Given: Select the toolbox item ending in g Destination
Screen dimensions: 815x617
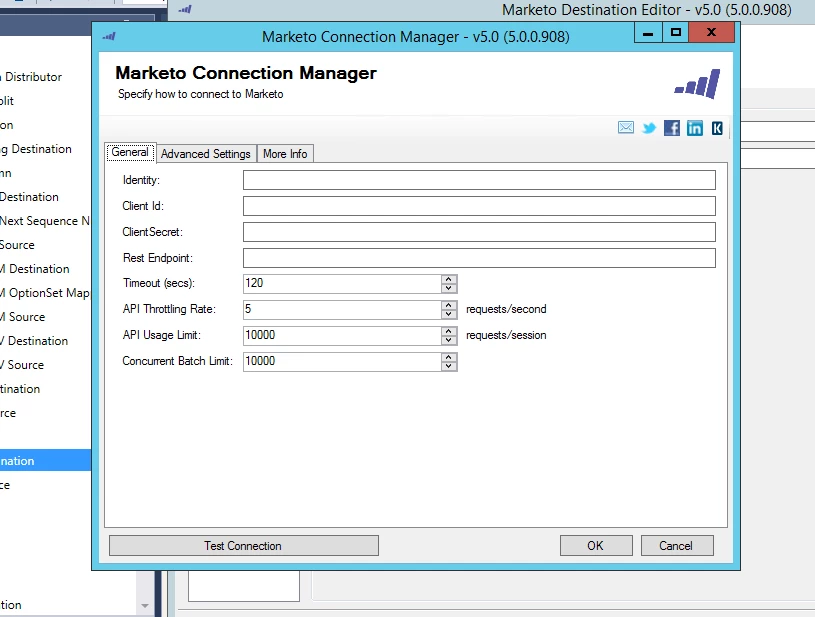Looking at the screenshot, I should click(36, 149).
